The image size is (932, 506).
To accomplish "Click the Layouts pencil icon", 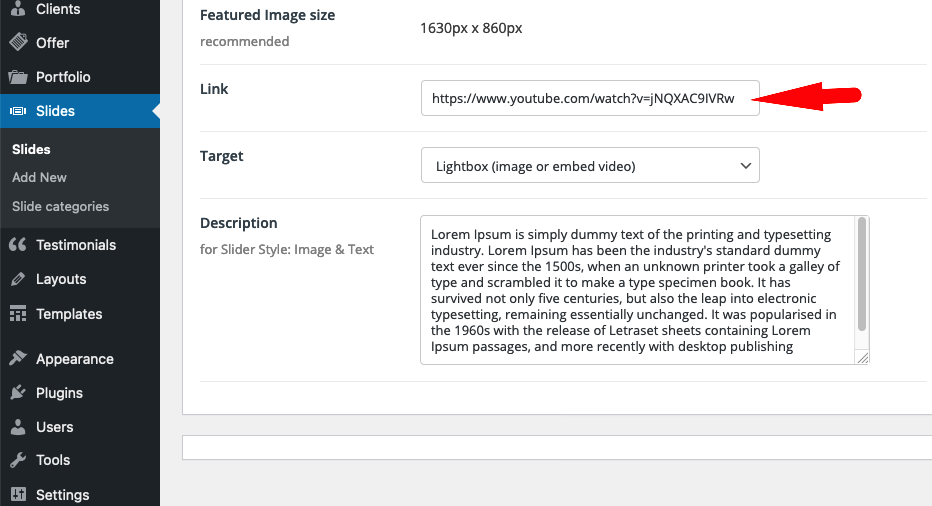I will [x=18, y=279].
